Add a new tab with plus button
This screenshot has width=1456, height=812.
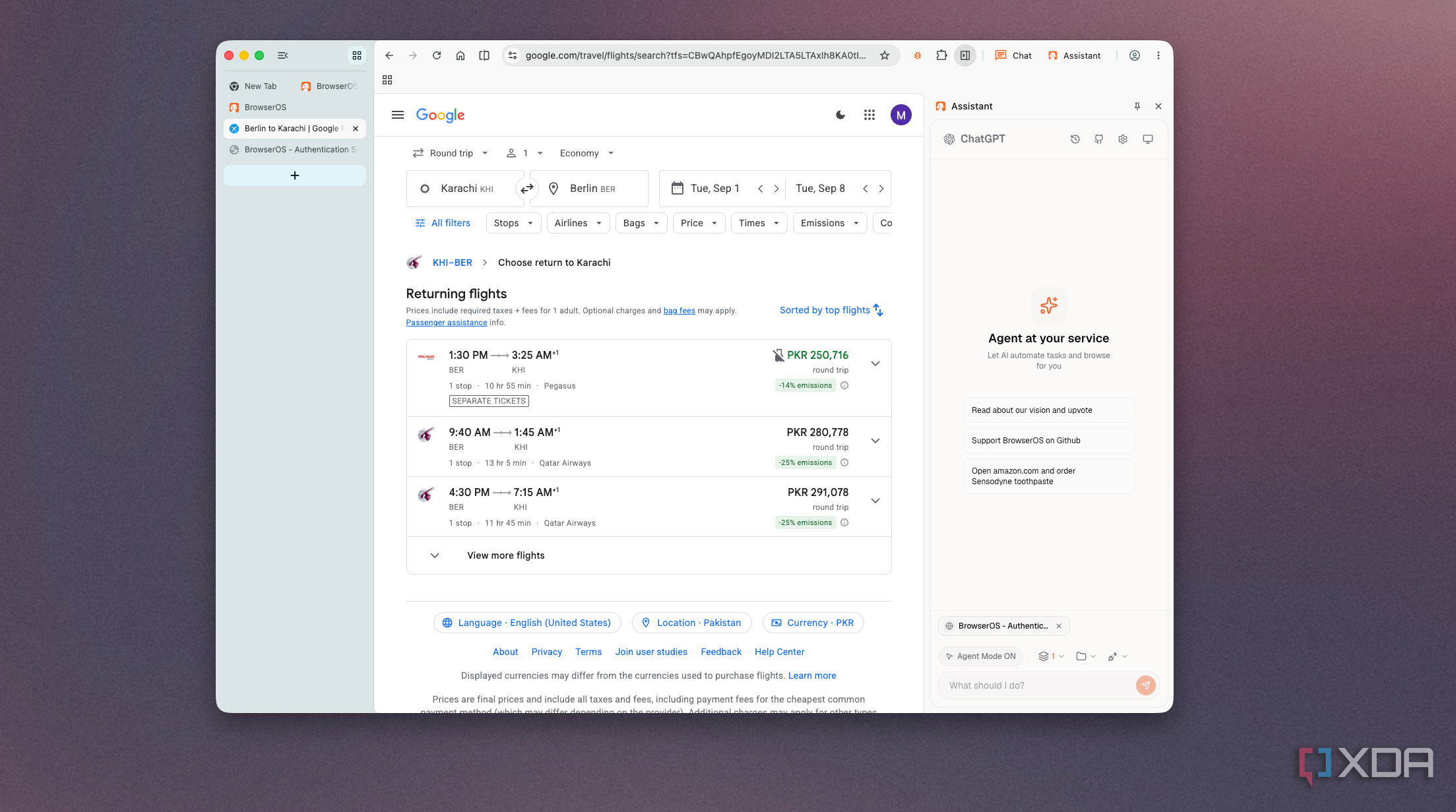click(295, 175)
